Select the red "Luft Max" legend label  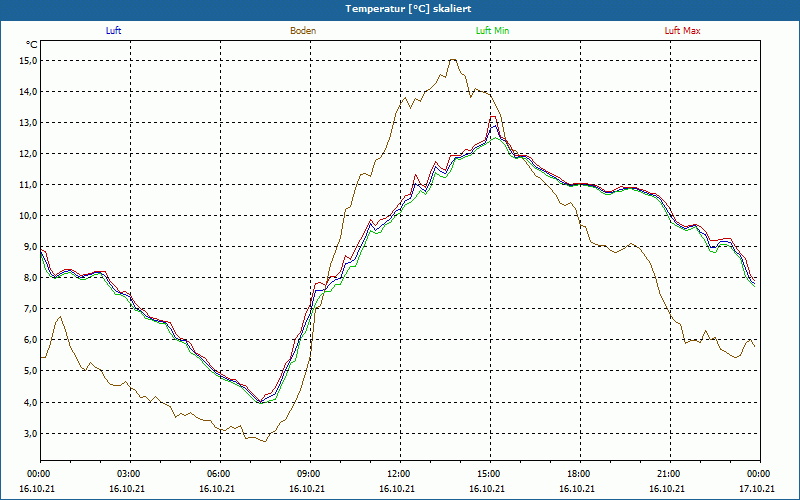682,31
